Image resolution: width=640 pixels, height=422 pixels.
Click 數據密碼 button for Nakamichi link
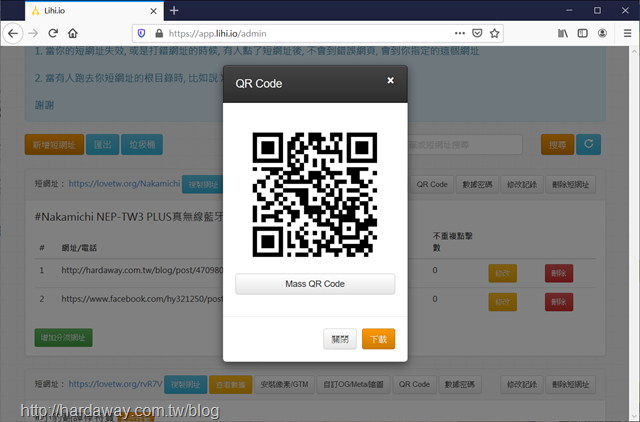pyautogui.click(x=477, y=184)
